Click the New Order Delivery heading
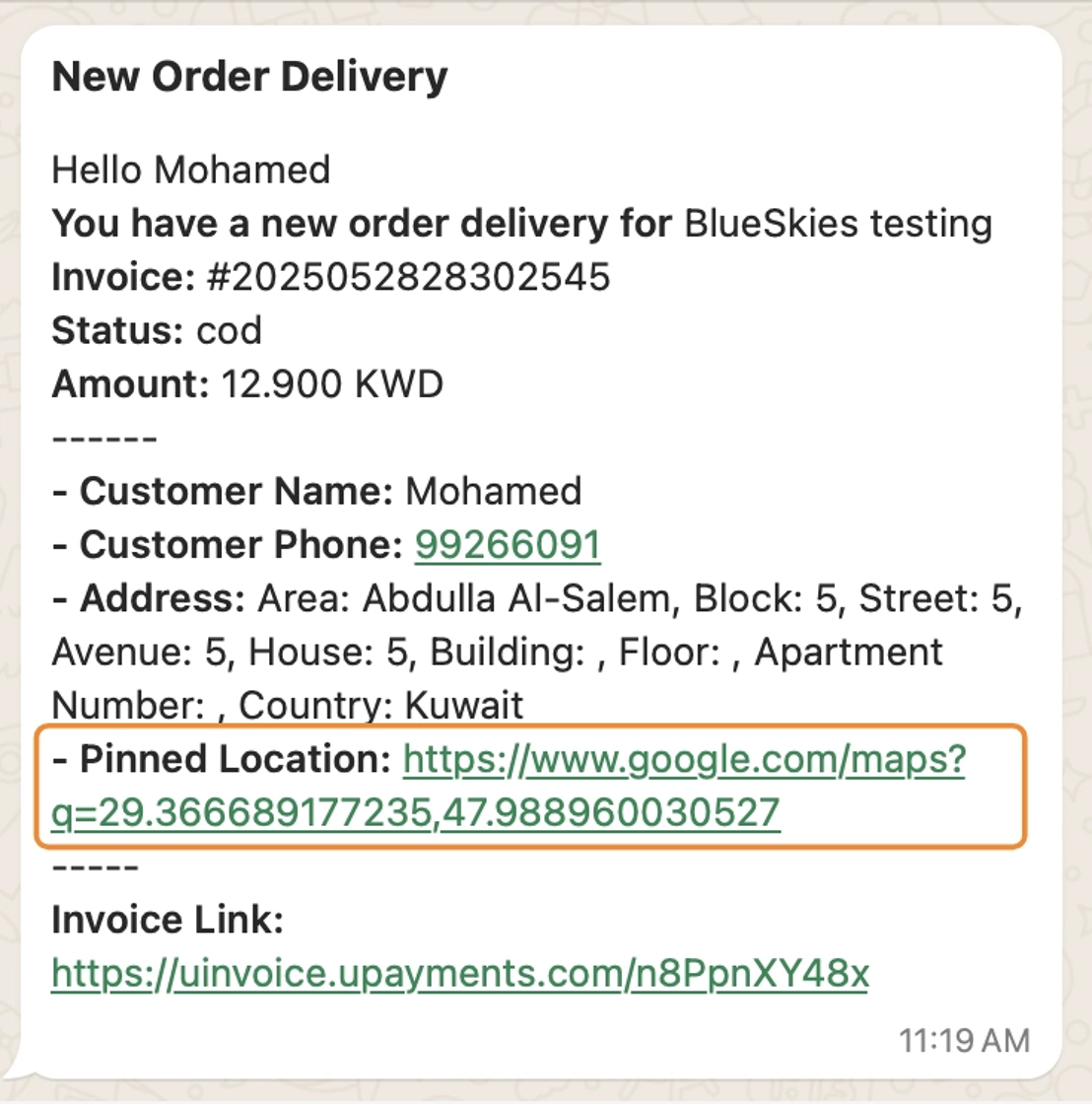The image size is (1092, 1104). coord(250,76)
